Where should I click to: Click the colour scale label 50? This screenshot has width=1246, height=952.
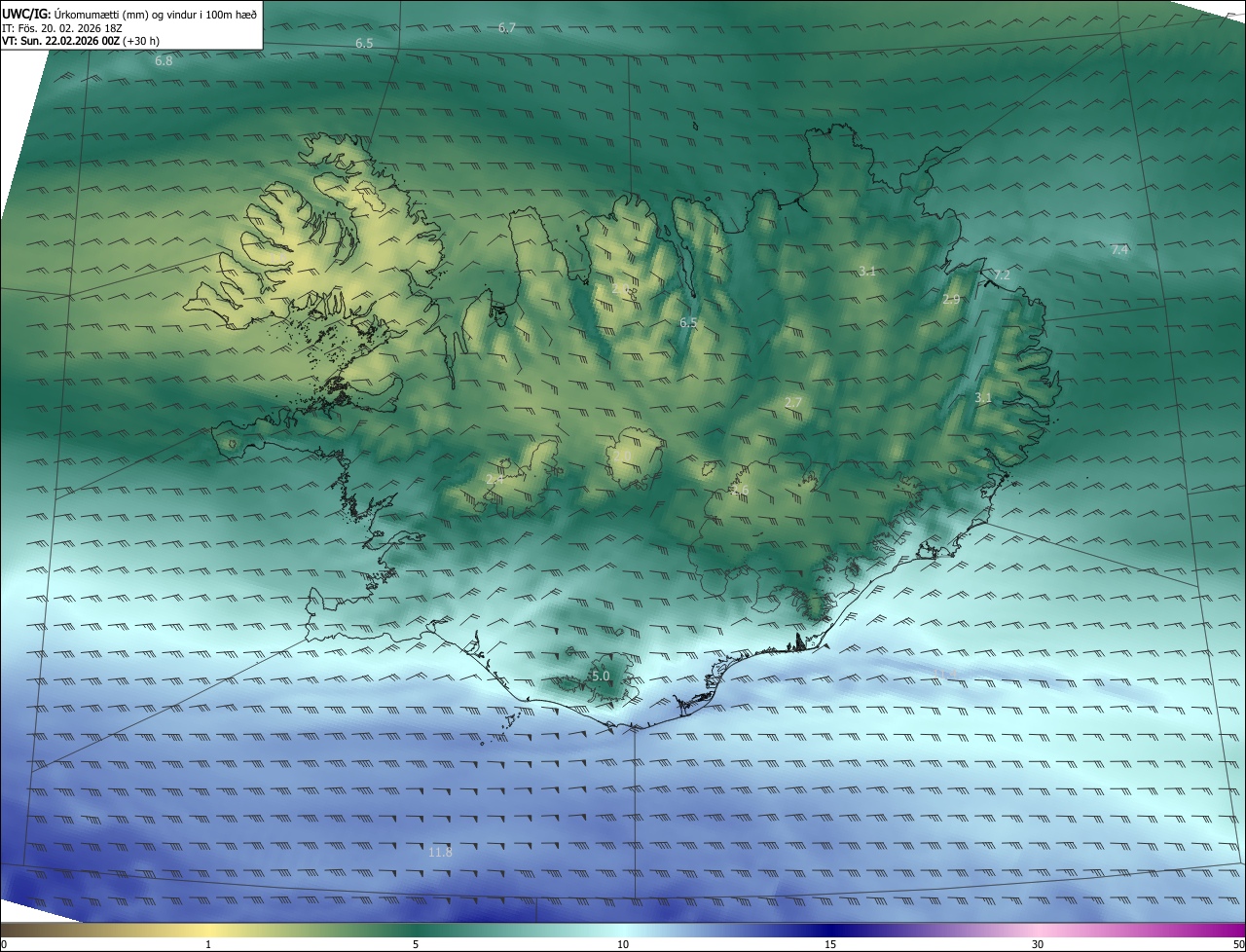1238,944
